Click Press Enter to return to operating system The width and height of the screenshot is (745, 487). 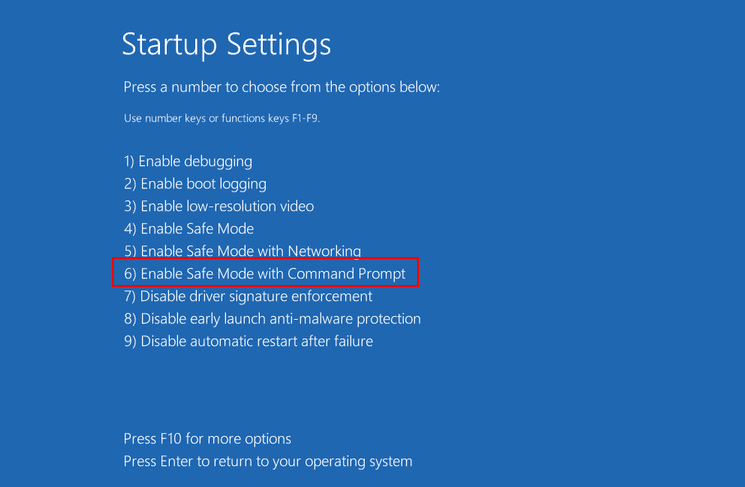(x=267, y=462)
